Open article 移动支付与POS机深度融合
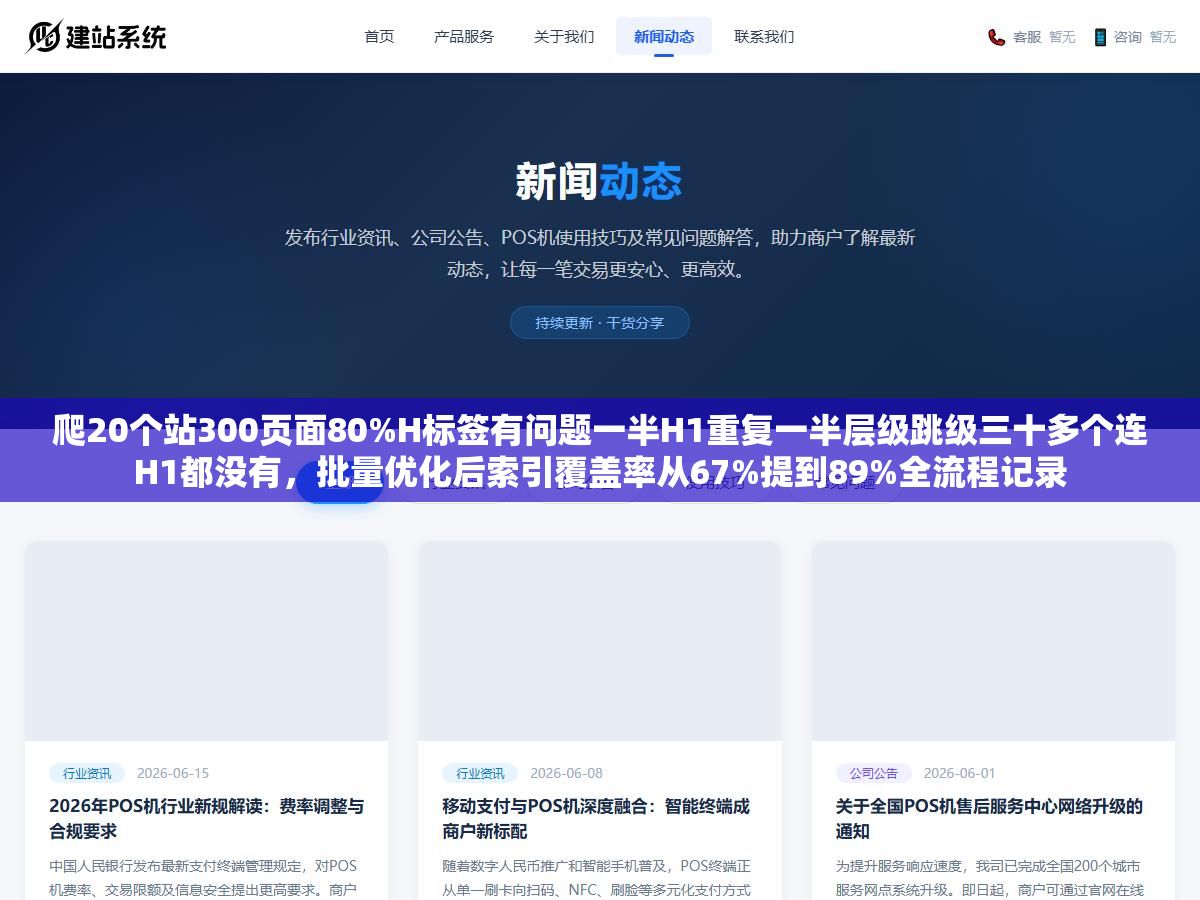This screenshot has width=1200, height=900. pyautogui.click(x=596, y=818)
